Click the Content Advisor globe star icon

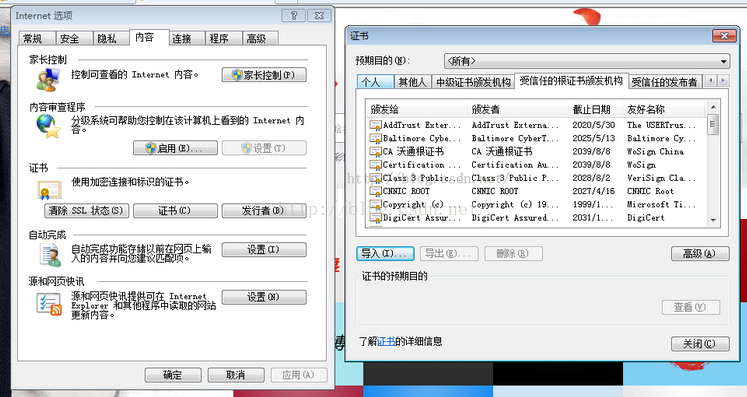coord(48,126)
